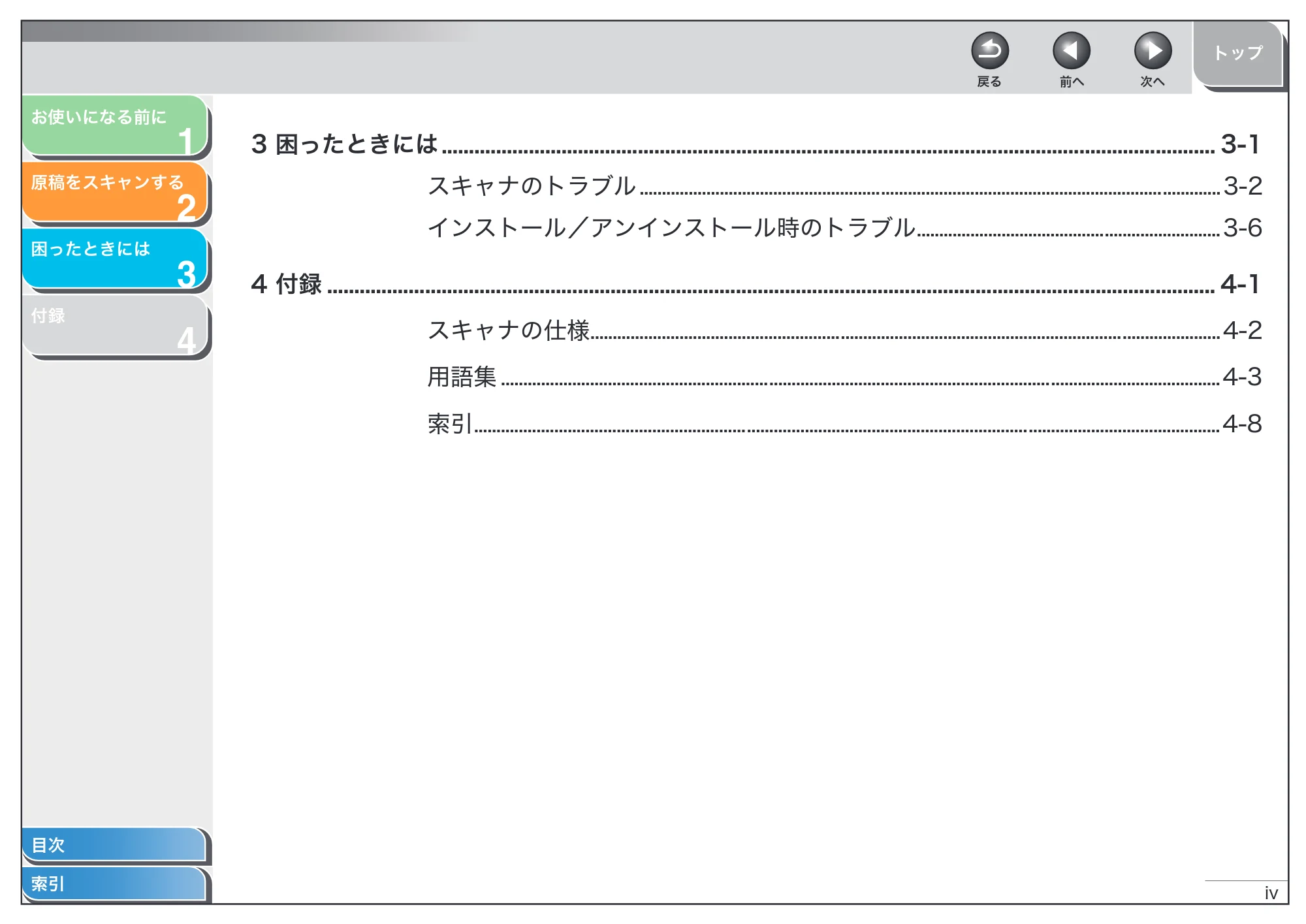Click the 目次 button
Viewport: 1306px width, 924px height.
pyautogui.click(x=114, y=844)
